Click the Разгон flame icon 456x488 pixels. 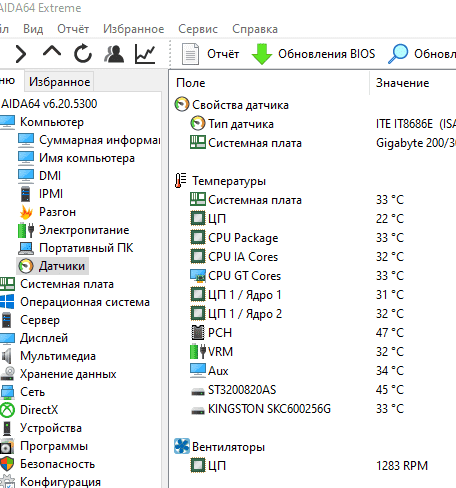pos(26,212)
